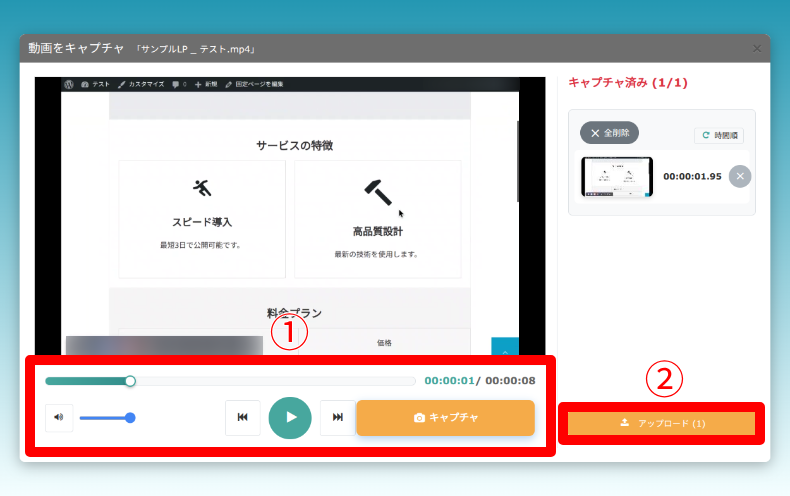Click 新規 in video admin bar
The image size is (790, 496).
click(206, 84)
